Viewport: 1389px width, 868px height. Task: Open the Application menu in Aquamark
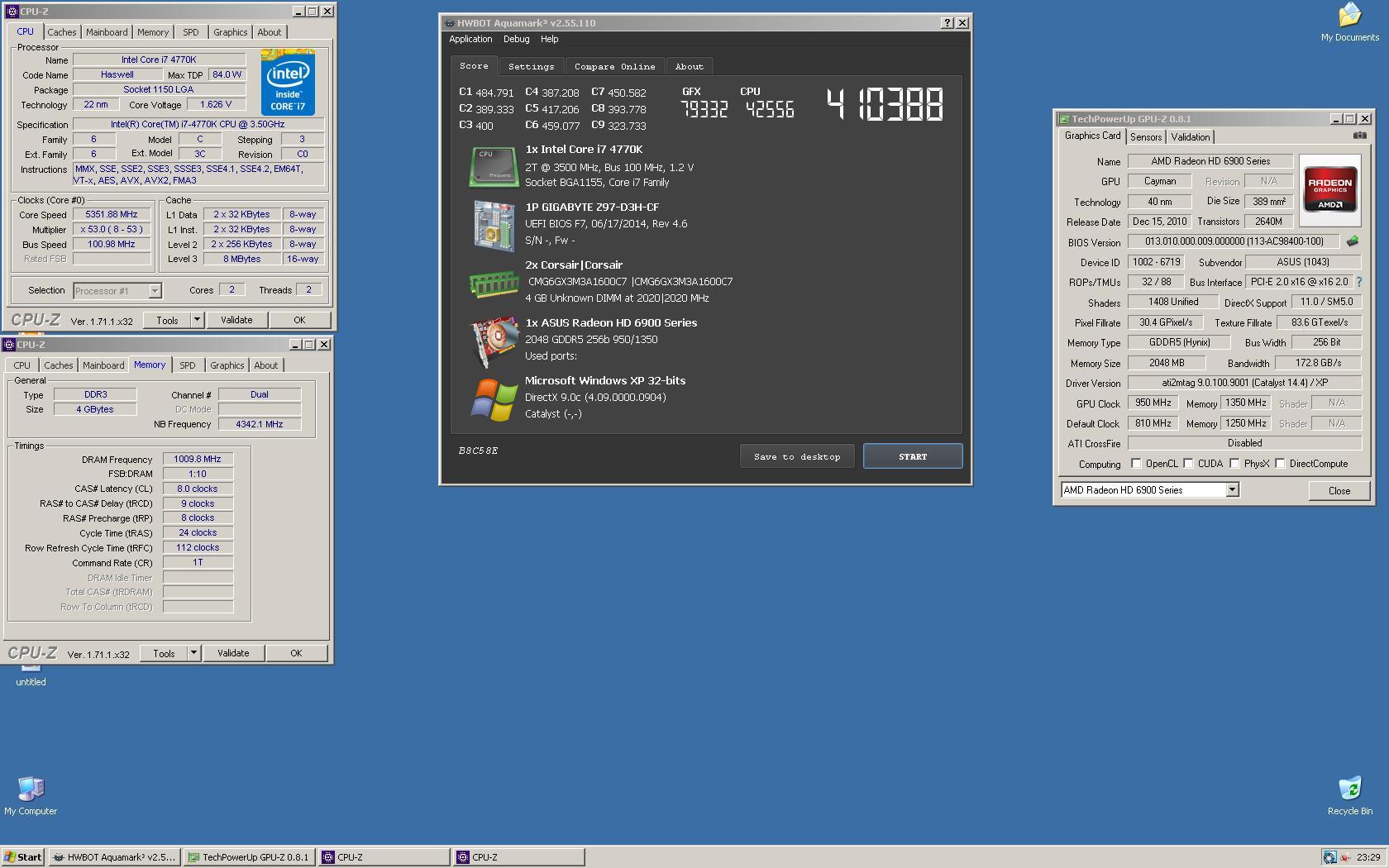click(x=470, y=39)
